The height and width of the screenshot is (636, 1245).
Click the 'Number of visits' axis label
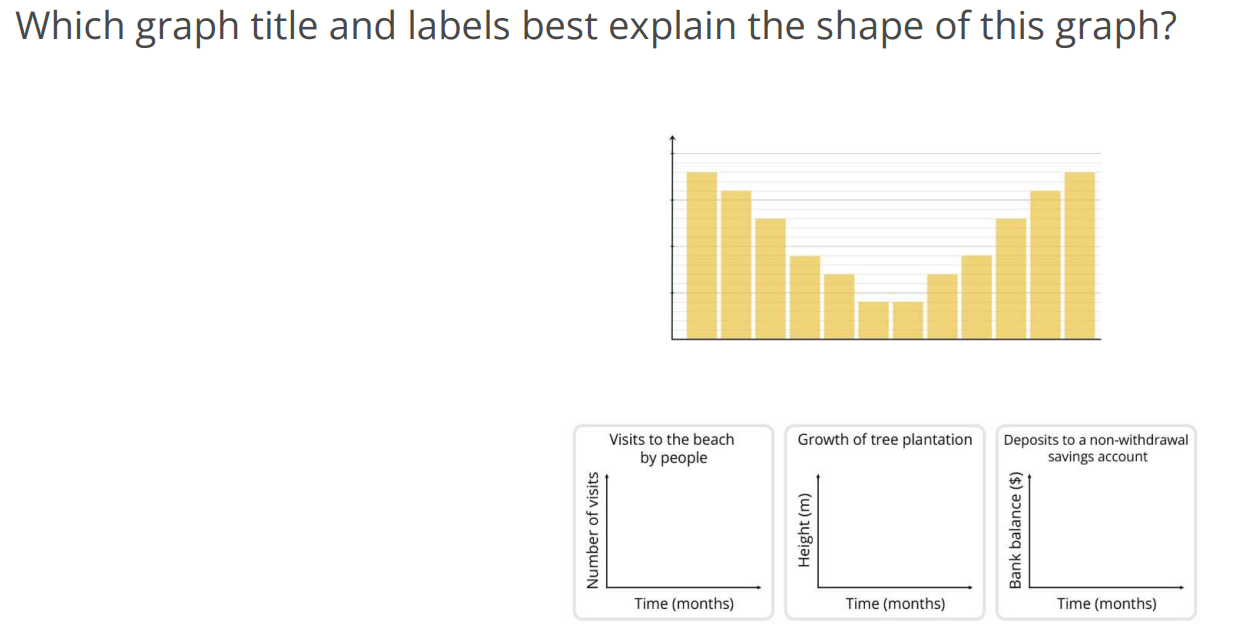[593, 530]
